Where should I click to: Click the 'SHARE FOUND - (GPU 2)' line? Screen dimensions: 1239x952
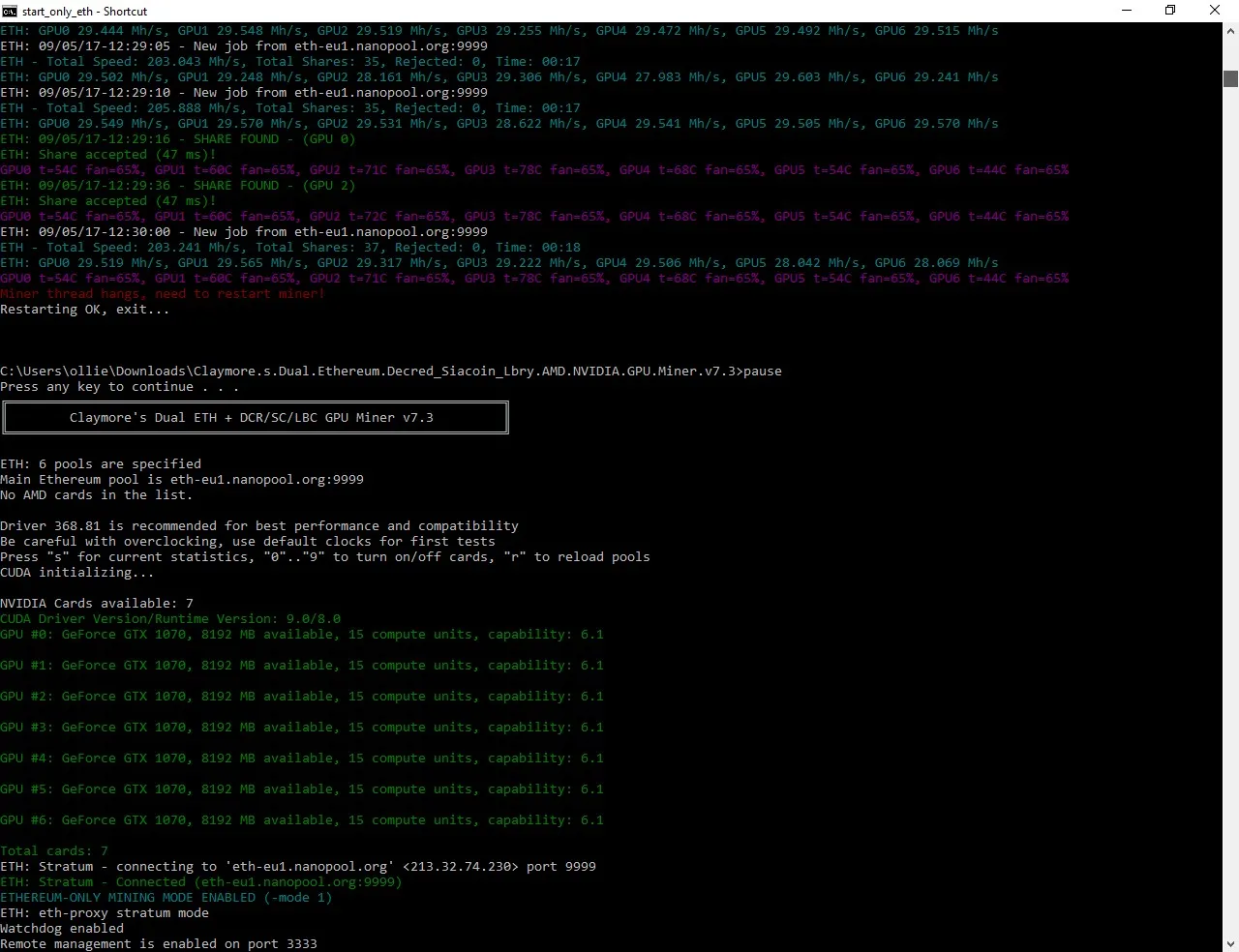178,186
